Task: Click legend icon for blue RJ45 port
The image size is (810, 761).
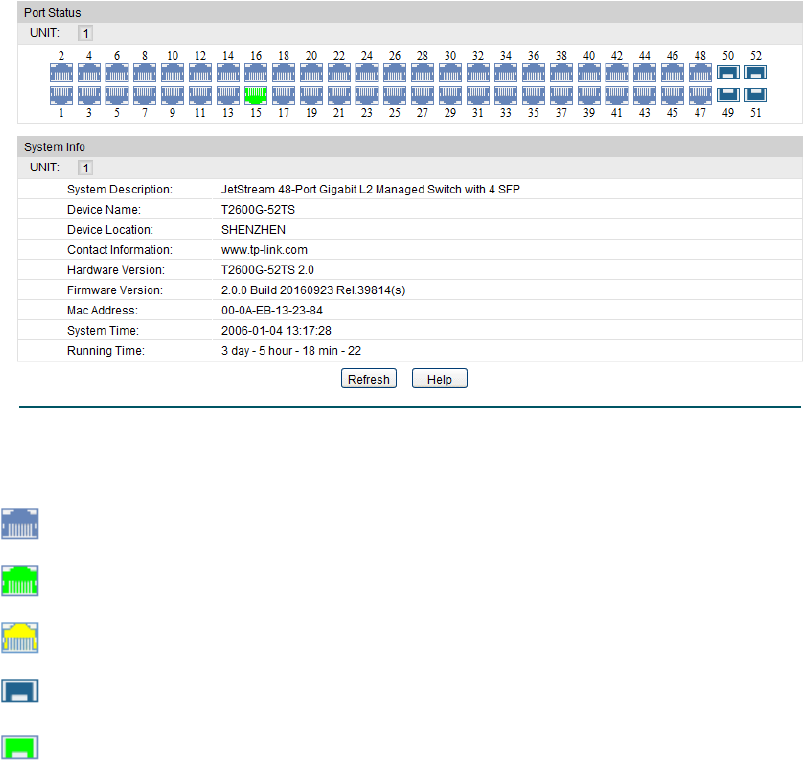Action: (x=20, y=524)
